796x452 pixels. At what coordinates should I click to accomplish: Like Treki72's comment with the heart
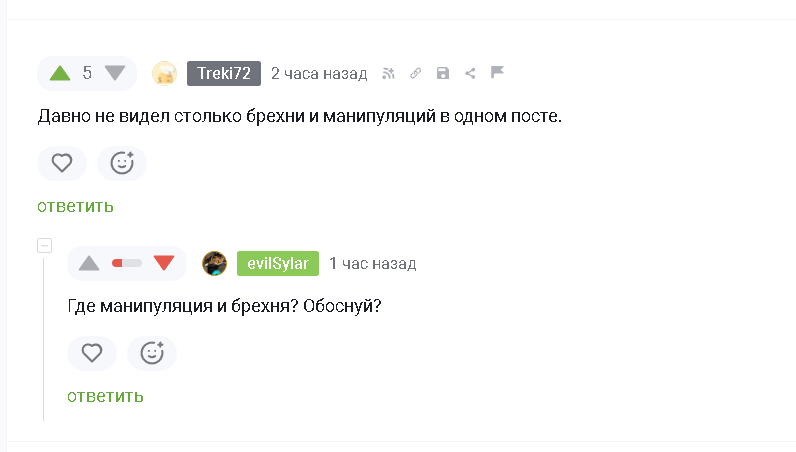coord(62,163)
